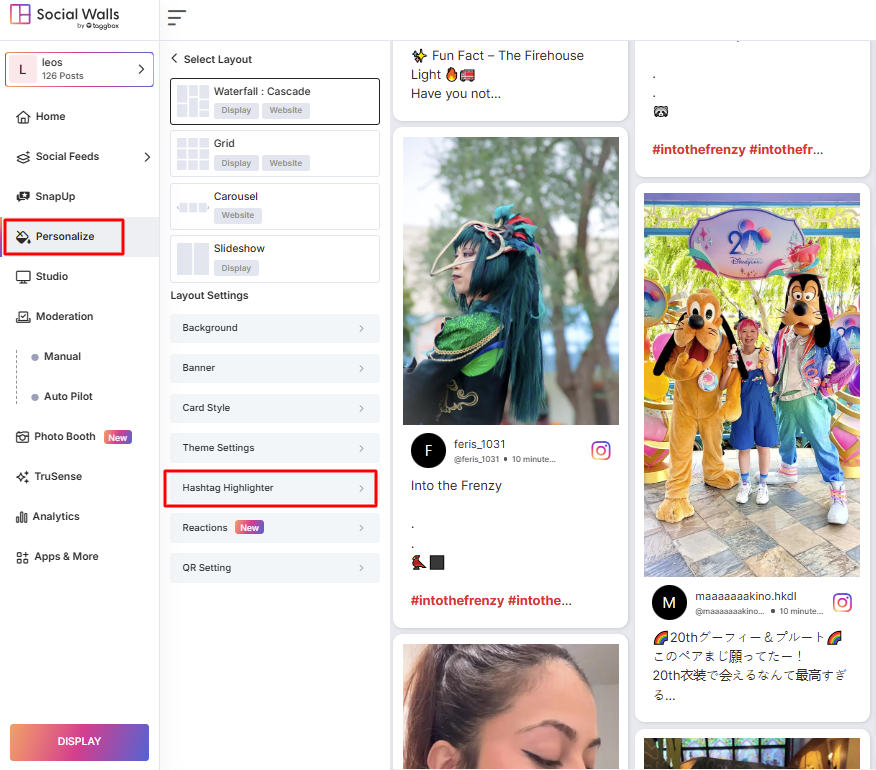Select the Slideshow layout option
The image size is (876, 770).
pyautogui.click(x=275, y=258)
